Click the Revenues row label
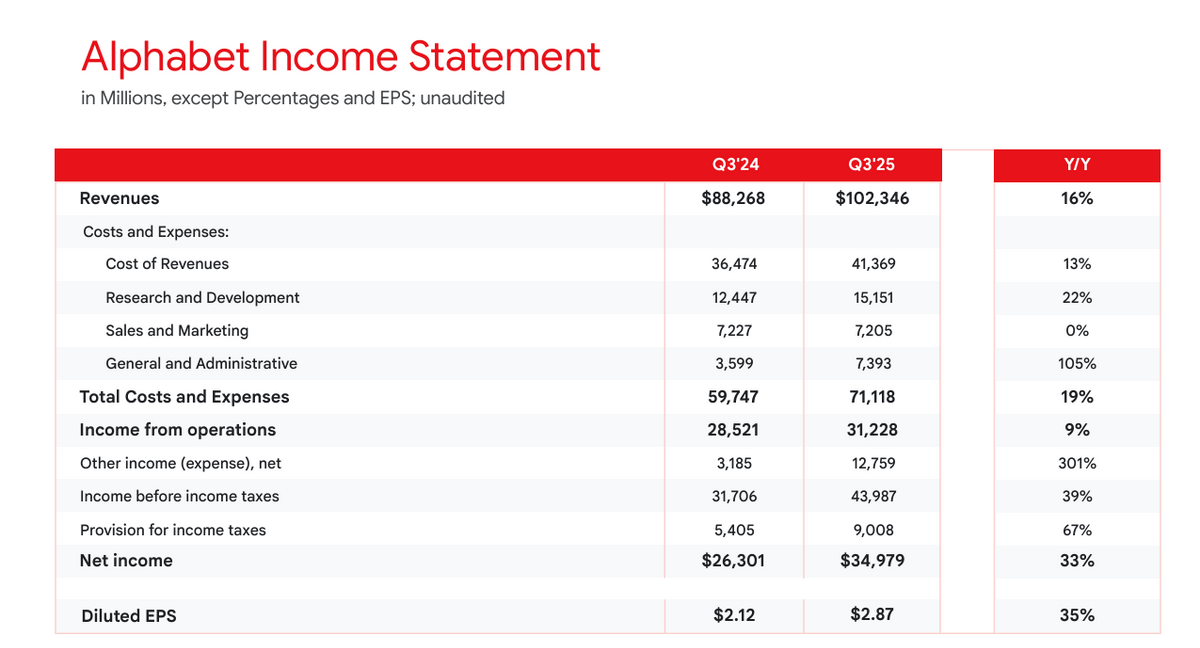 119,198
